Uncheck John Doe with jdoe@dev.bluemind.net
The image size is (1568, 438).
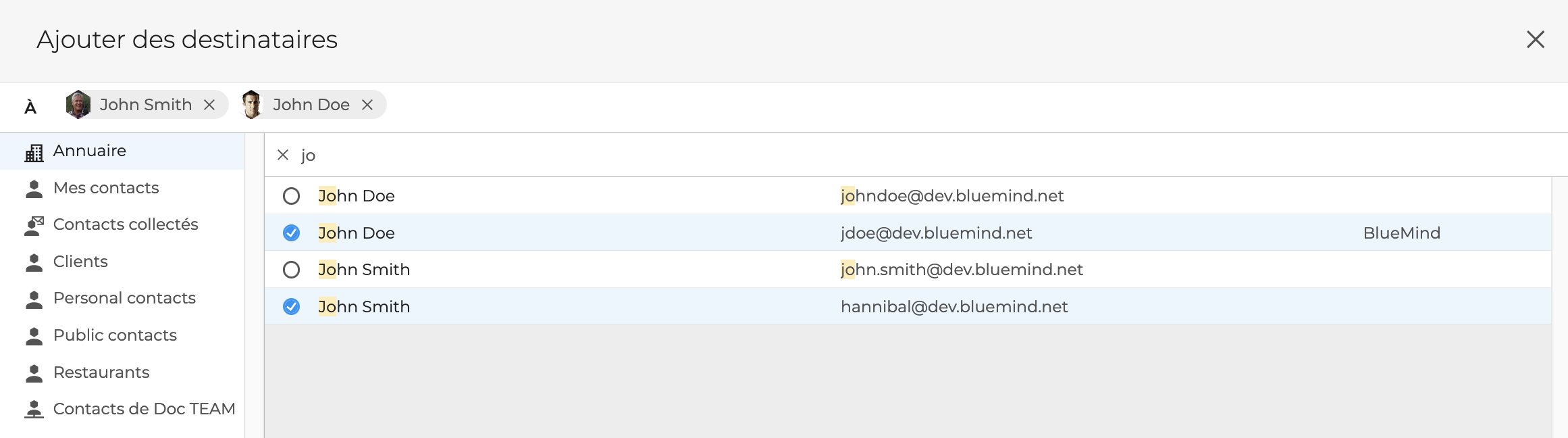tap(291, 233)
